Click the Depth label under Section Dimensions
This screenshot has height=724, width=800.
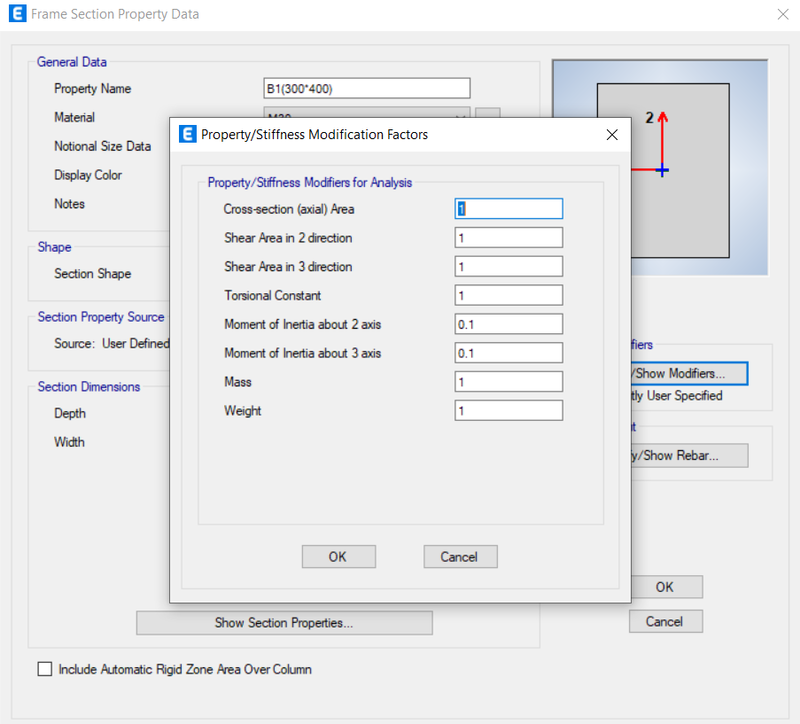tap(70, 413)
